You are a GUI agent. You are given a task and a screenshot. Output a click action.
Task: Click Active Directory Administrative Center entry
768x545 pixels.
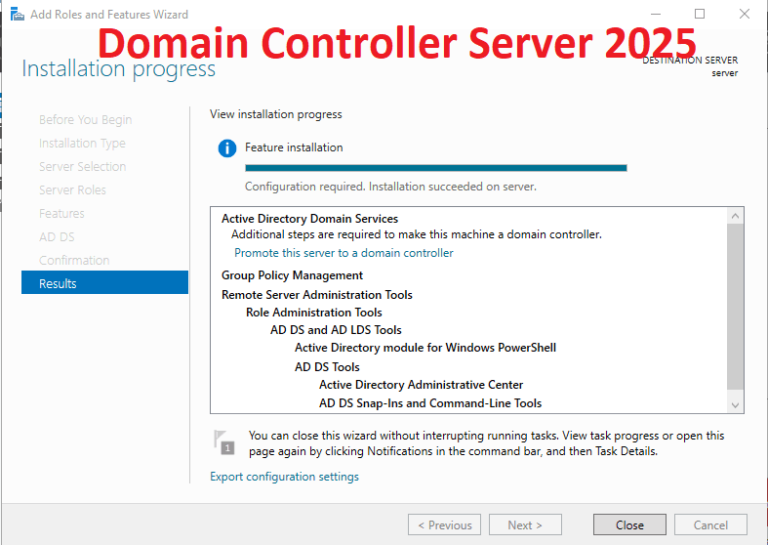(x=421, y=385)
